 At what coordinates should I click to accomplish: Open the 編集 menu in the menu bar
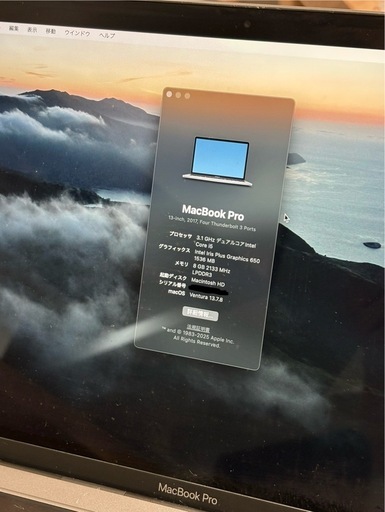point(14,28)
